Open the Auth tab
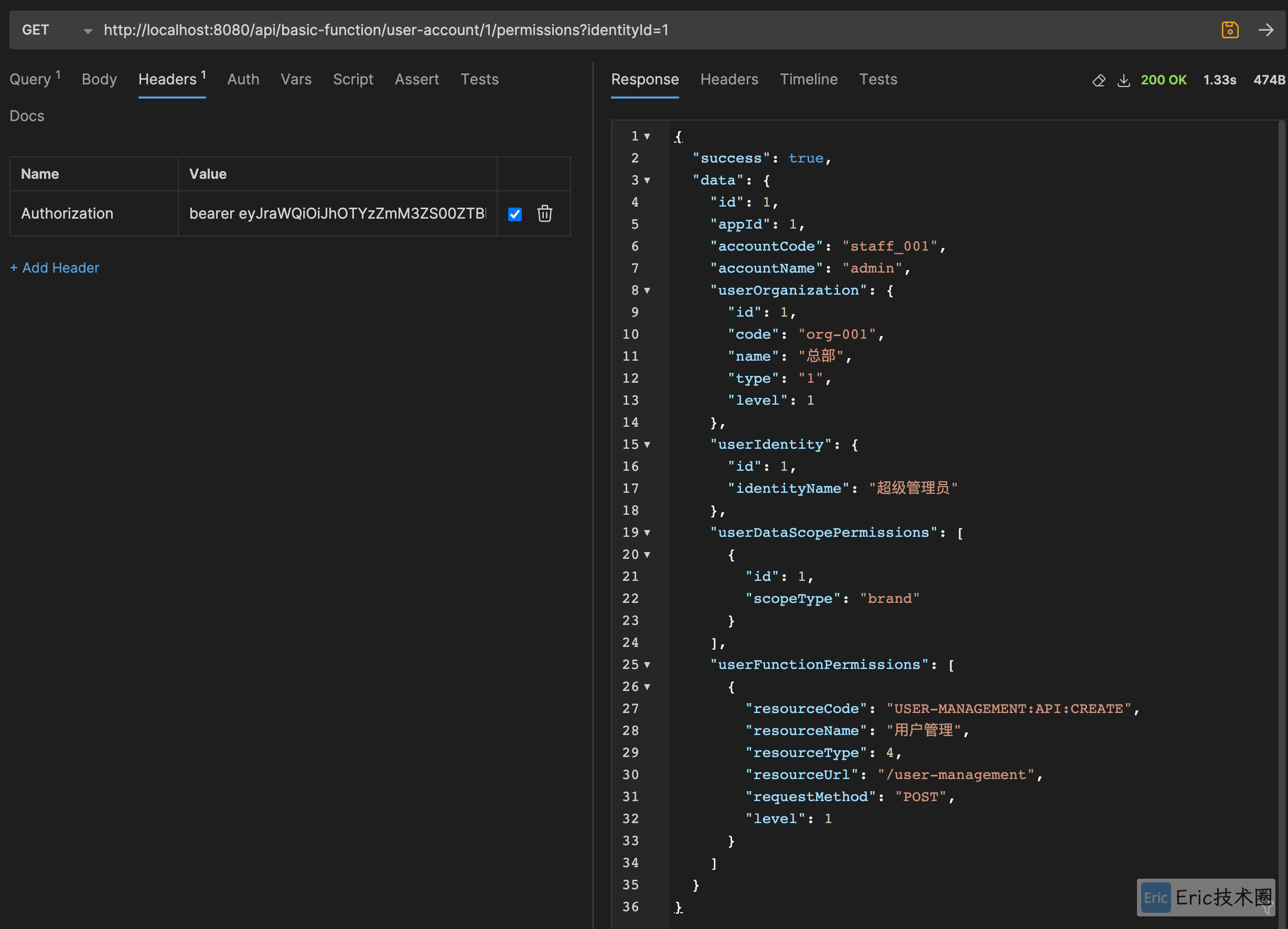The image size is (1288, 929). tap(243, 79)
